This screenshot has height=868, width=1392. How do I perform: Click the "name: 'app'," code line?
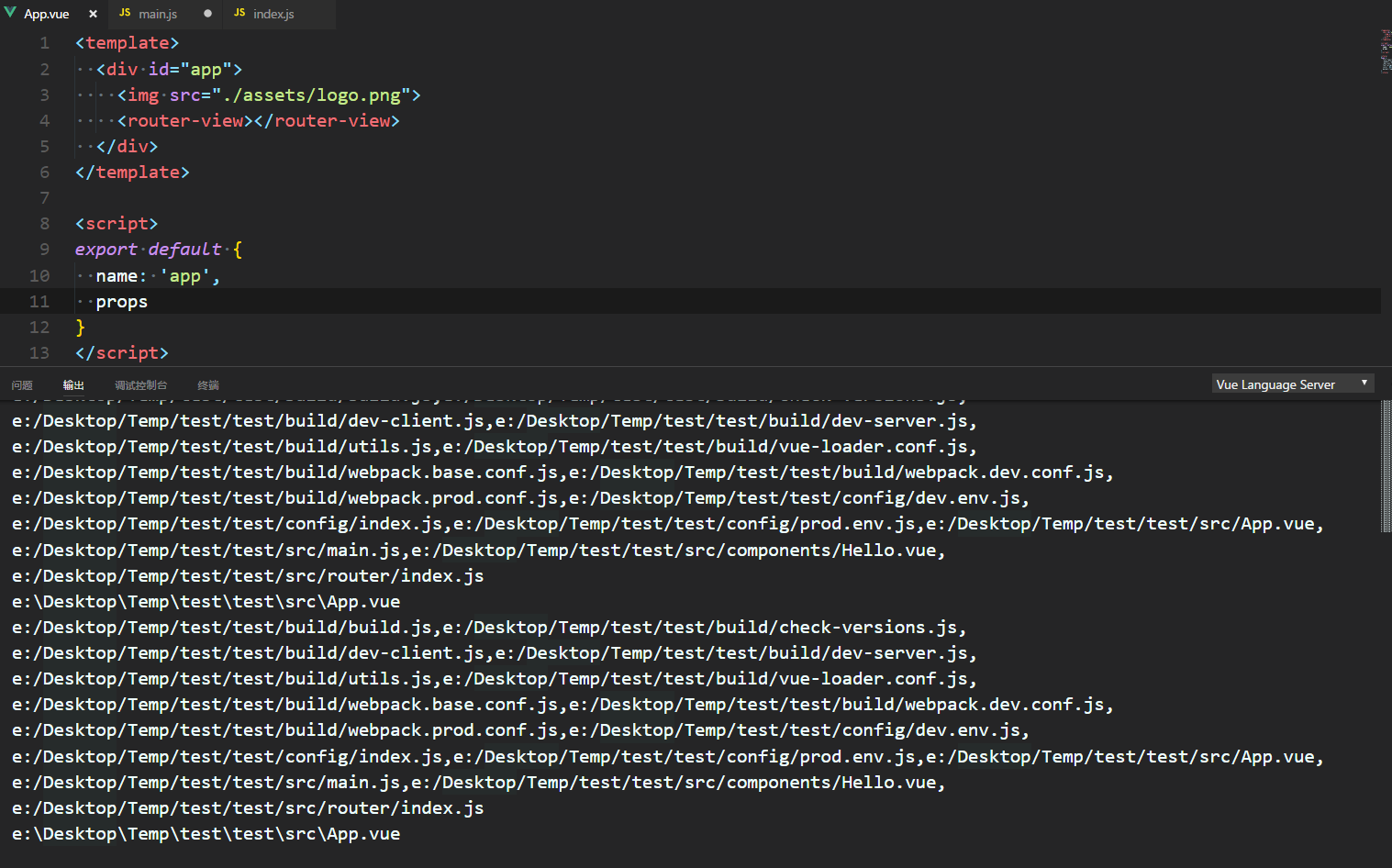click(x=158, y=275)
